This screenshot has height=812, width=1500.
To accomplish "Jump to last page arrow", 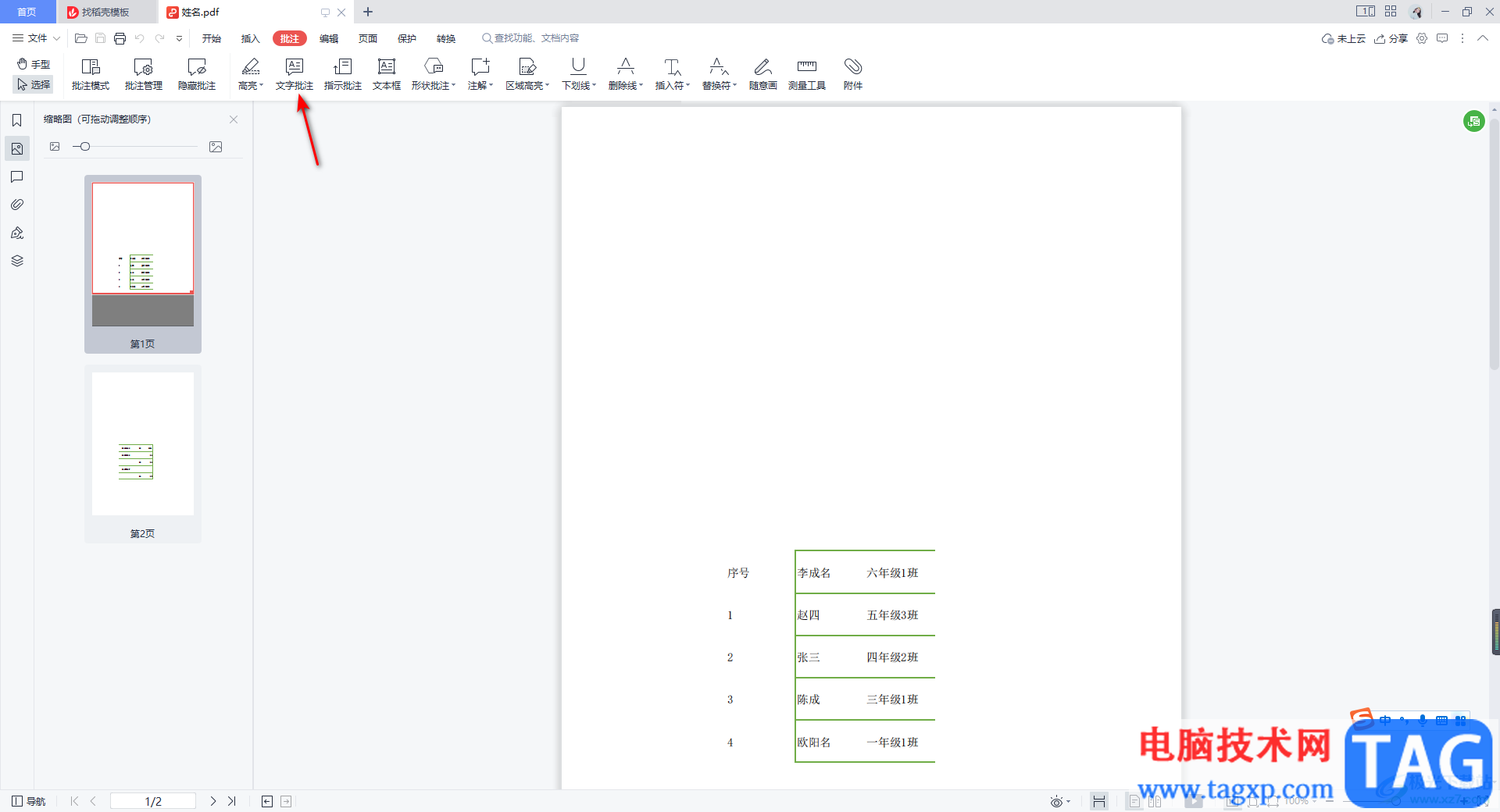I will click(x=231, y=801).
